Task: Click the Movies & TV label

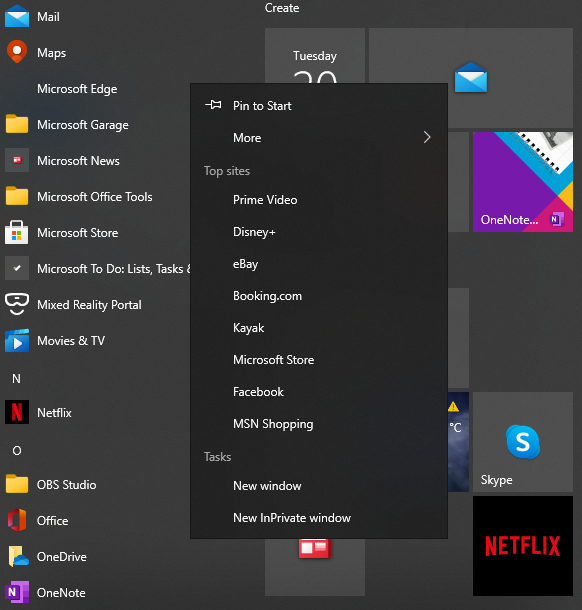Action: click(71, 341)
